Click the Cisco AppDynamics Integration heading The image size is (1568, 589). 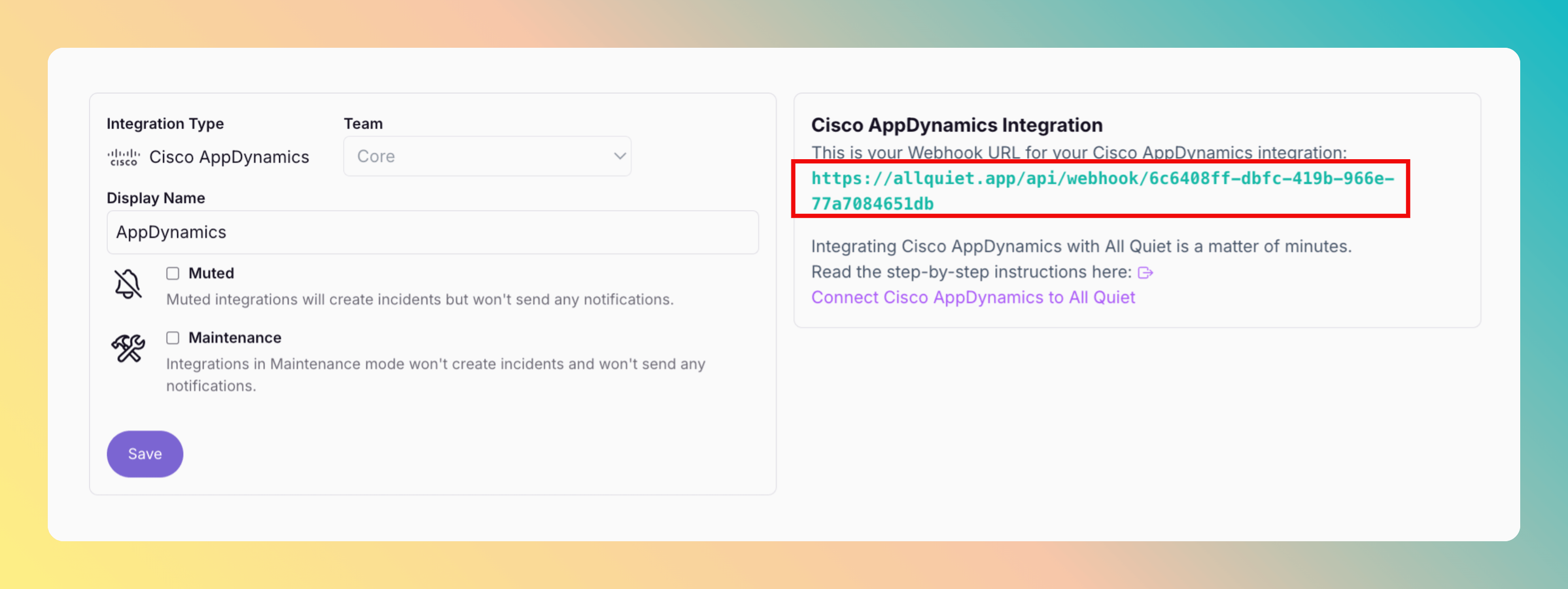(x=957, y=125)
